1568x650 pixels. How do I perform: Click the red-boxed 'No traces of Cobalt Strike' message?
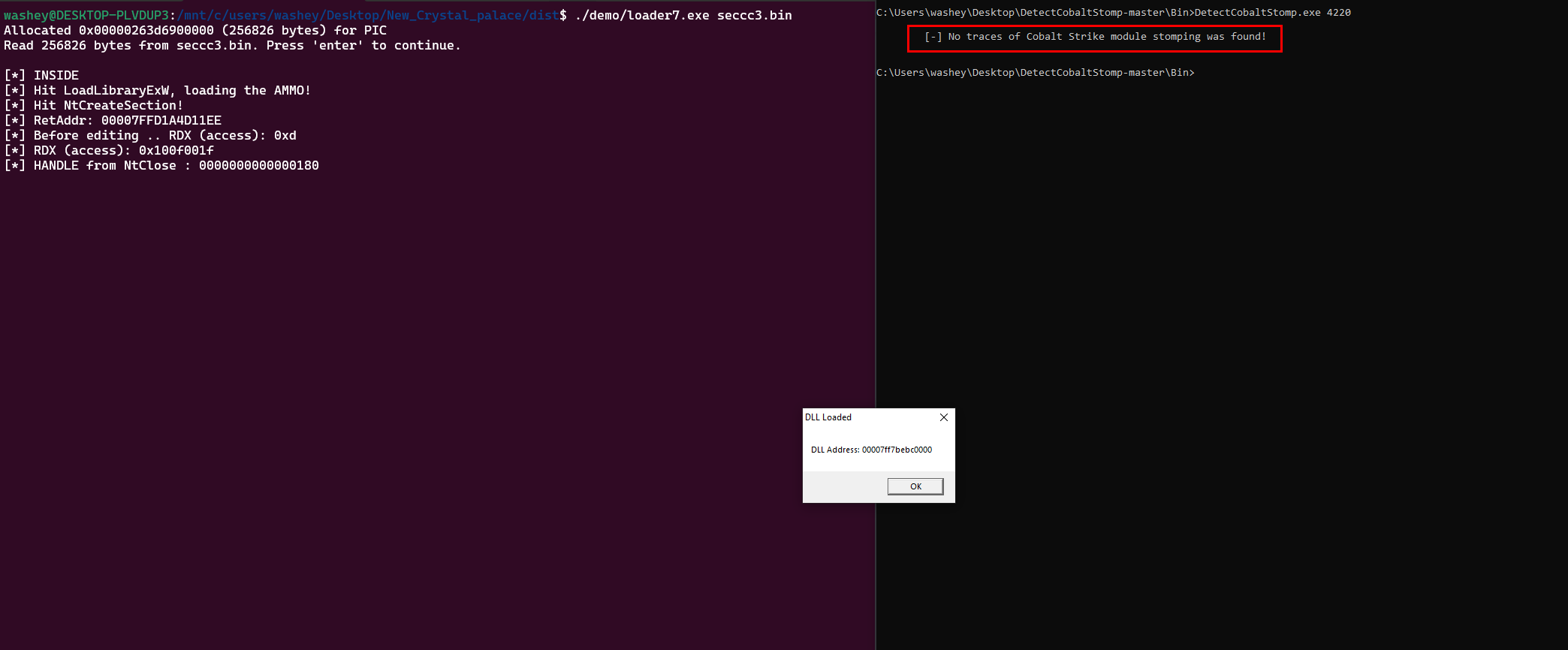tap(1094, 37)
